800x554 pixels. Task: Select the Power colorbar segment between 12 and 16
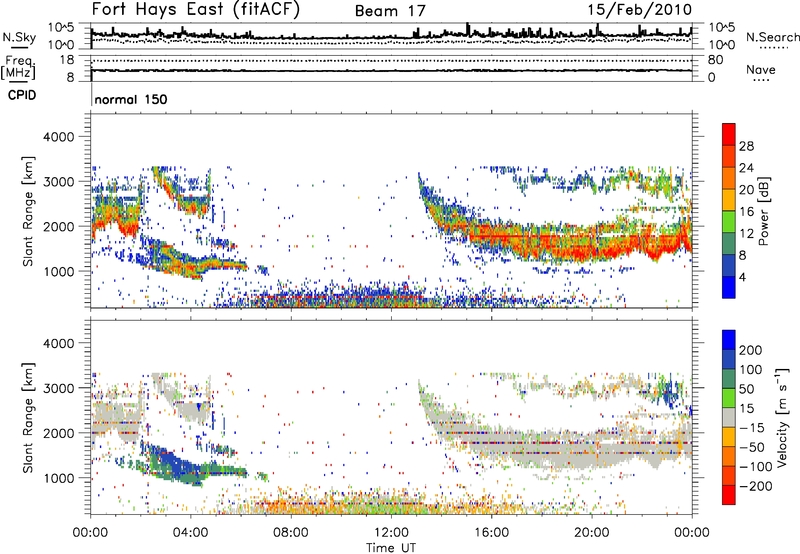pyautogui.click(x=729, y=222)
